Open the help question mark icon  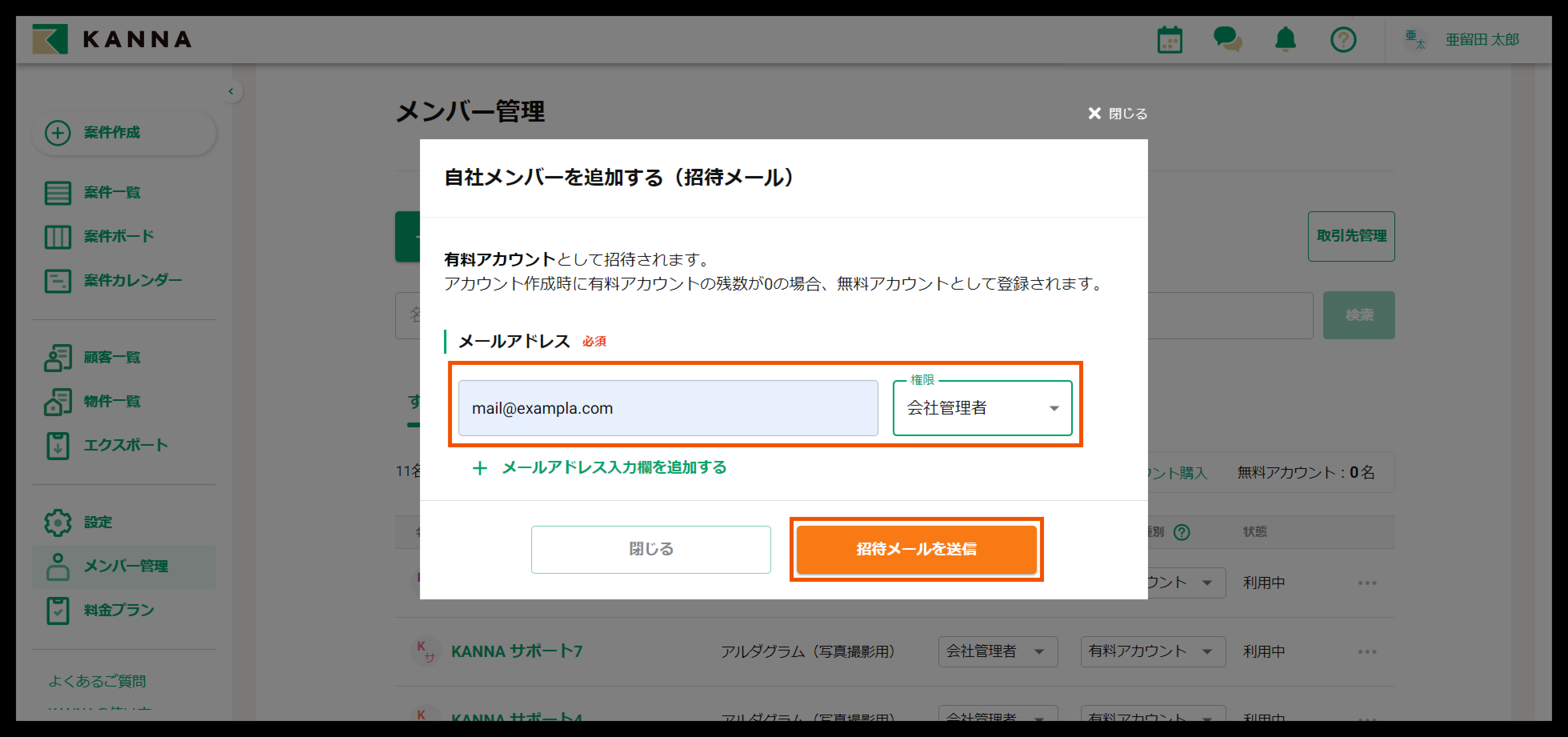(1343, 40)
